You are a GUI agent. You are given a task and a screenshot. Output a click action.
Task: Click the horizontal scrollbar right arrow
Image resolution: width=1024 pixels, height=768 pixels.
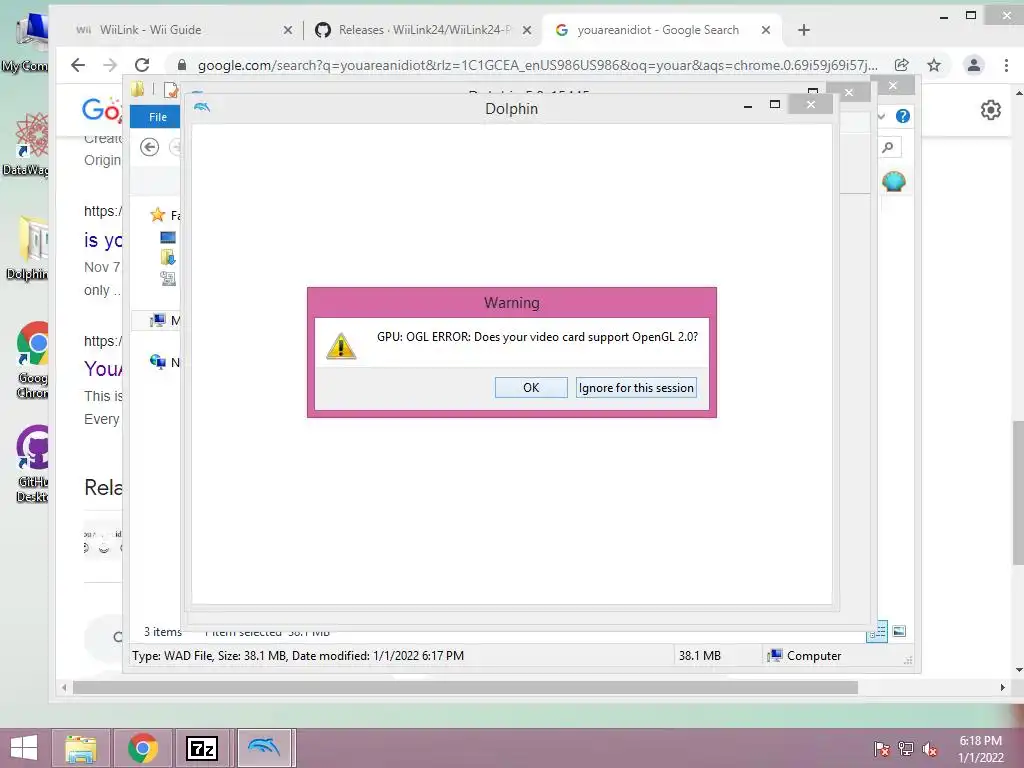[x=1002, y=688]
